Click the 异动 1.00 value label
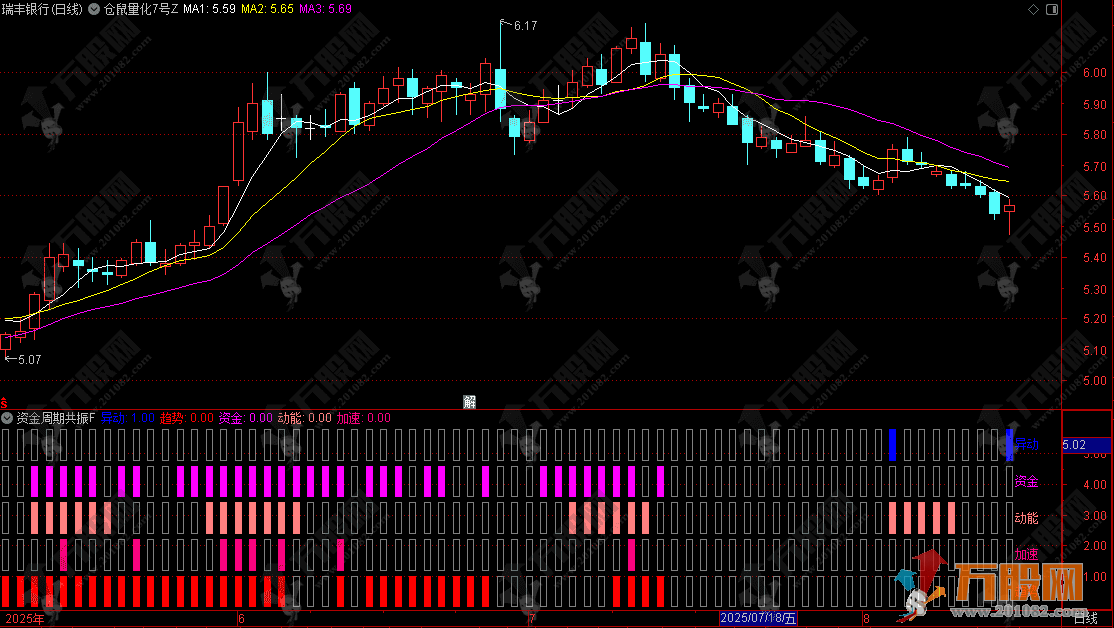 (128, 418)
